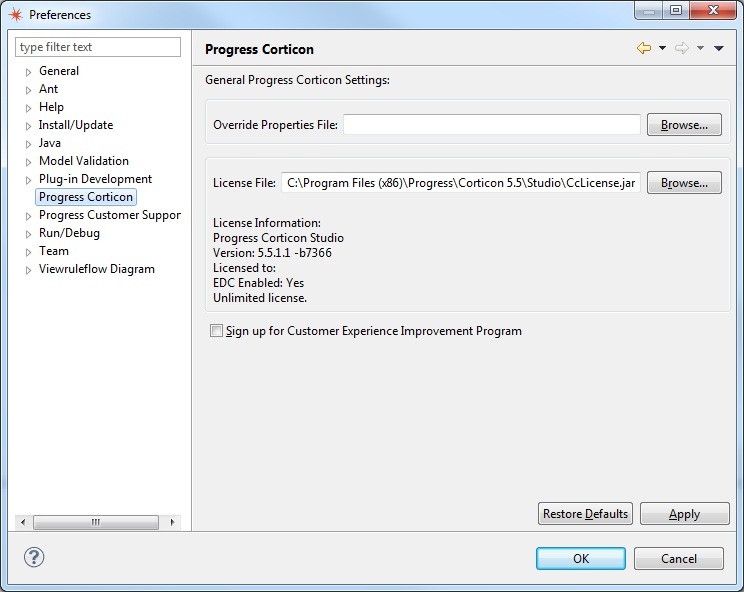Maximize the Preferences window
Viewport: 744px width, 592px height.
point(676,10)
